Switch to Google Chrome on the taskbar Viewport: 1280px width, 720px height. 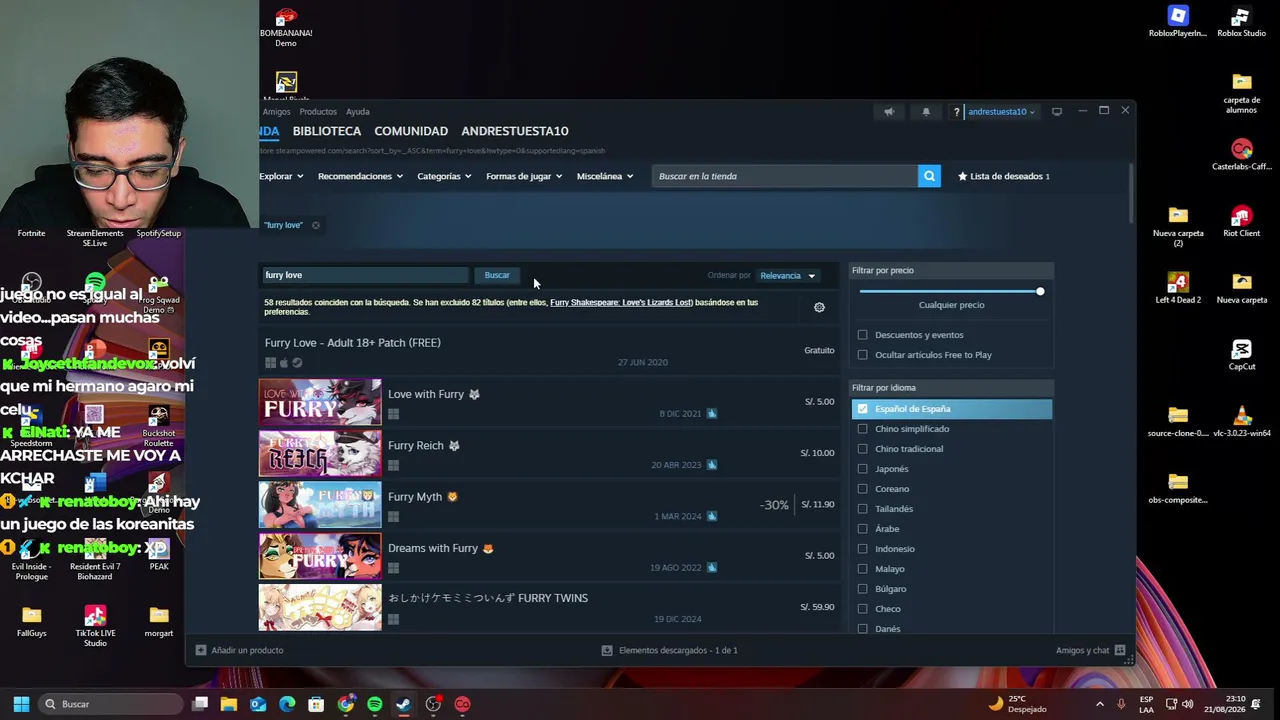(x=345, y=704)
